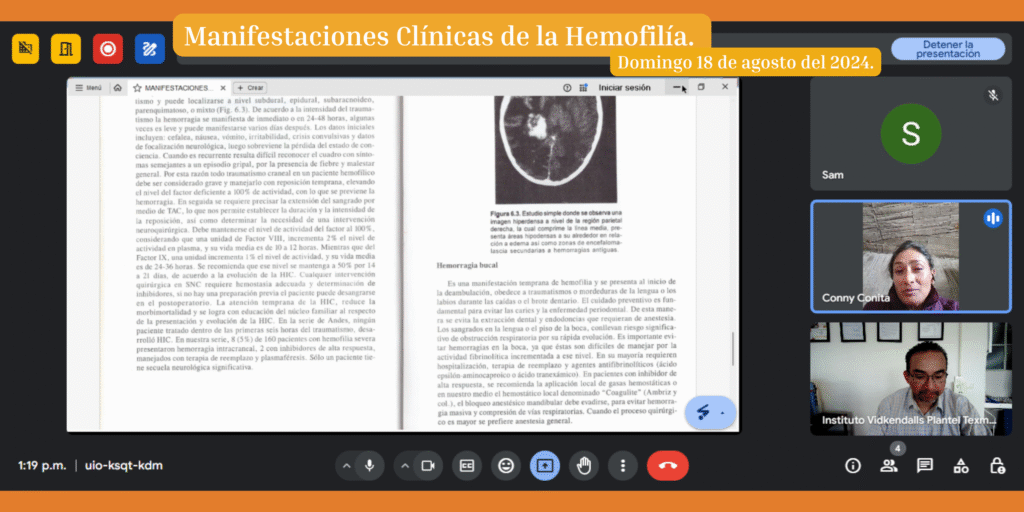Turn the camera on or off
1024x512 pixels.
428,465
